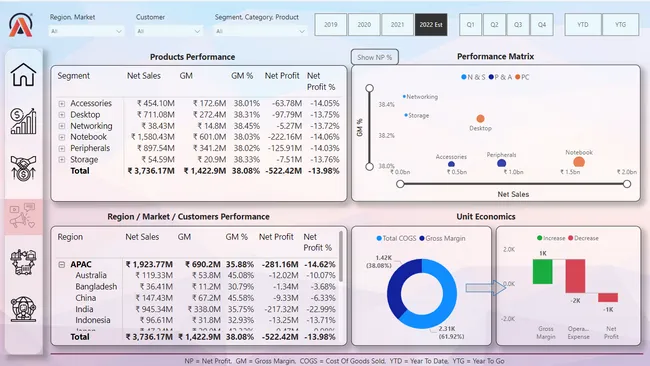650x366 pixels.
Task: Click the Accessories bubble in Performance Matrix
Action: (451, 164)
